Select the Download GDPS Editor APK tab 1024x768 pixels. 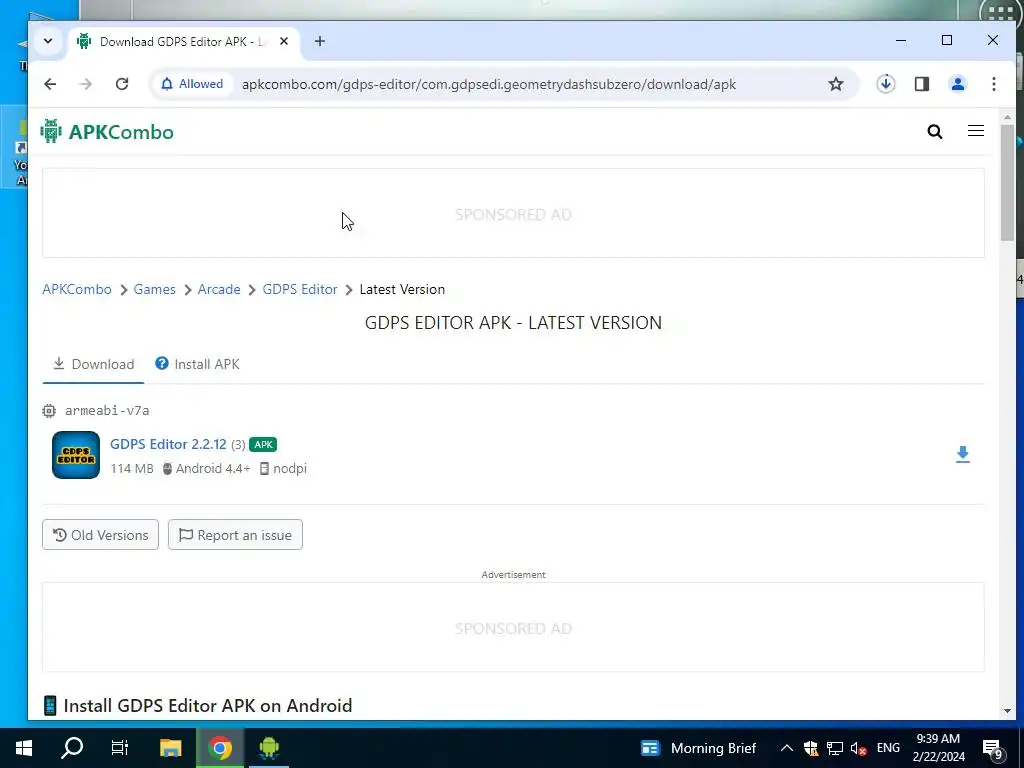point(184,41)
